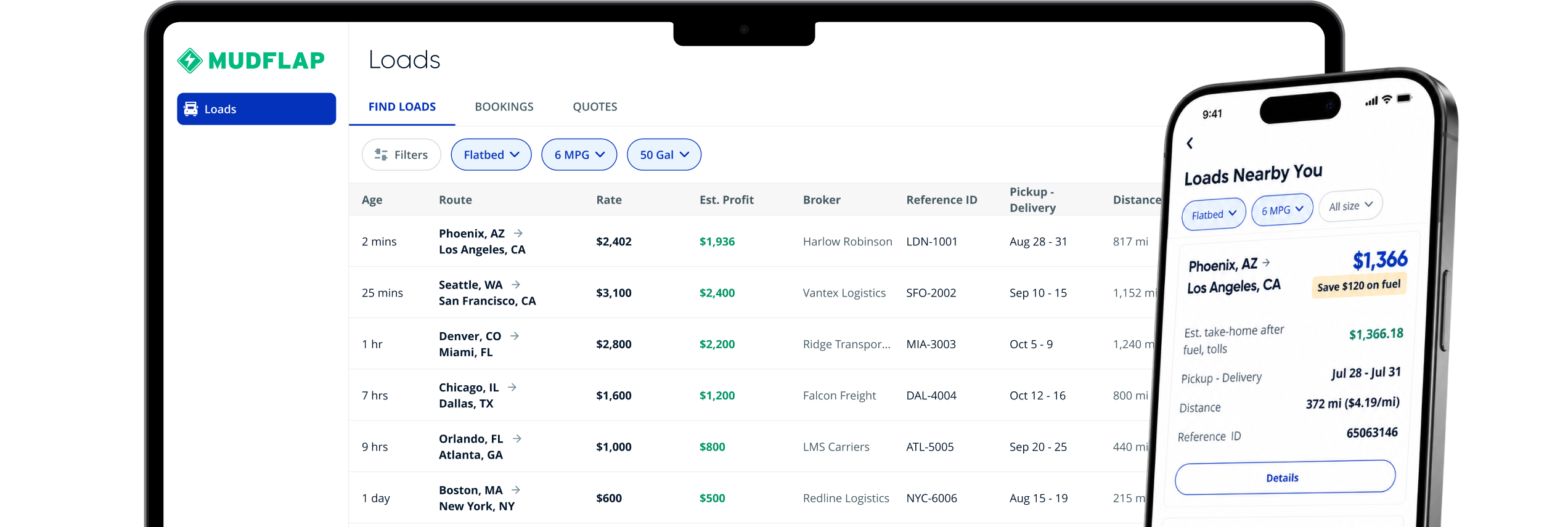Switch to the FIND LOADS tab

[402, 107]
